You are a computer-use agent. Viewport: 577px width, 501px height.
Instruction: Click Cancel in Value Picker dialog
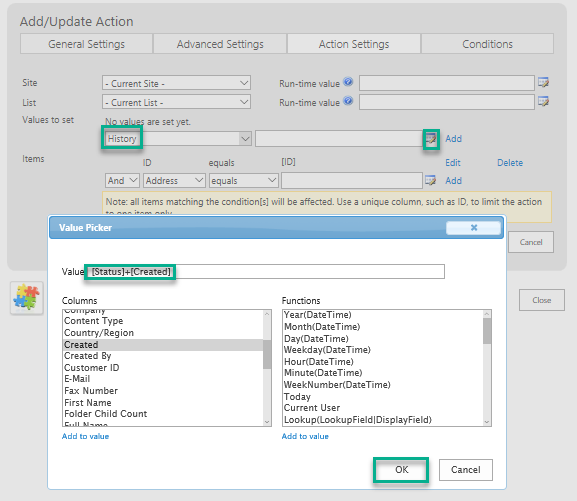click(x=466, y=470)
